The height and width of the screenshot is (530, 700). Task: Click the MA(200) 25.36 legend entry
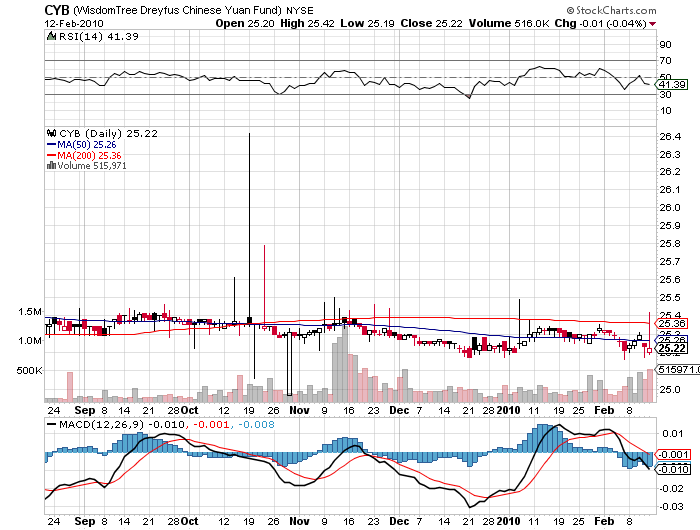click(89, 155)
